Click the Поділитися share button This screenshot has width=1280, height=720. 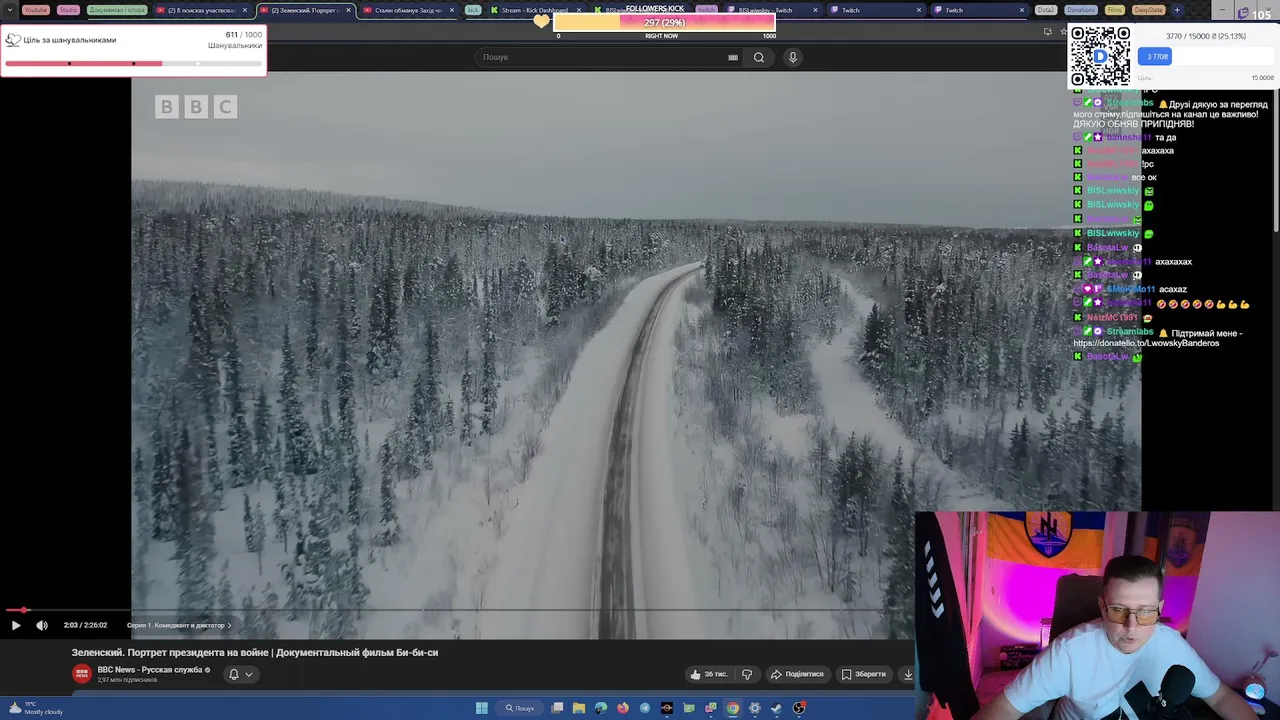(797, 674)
